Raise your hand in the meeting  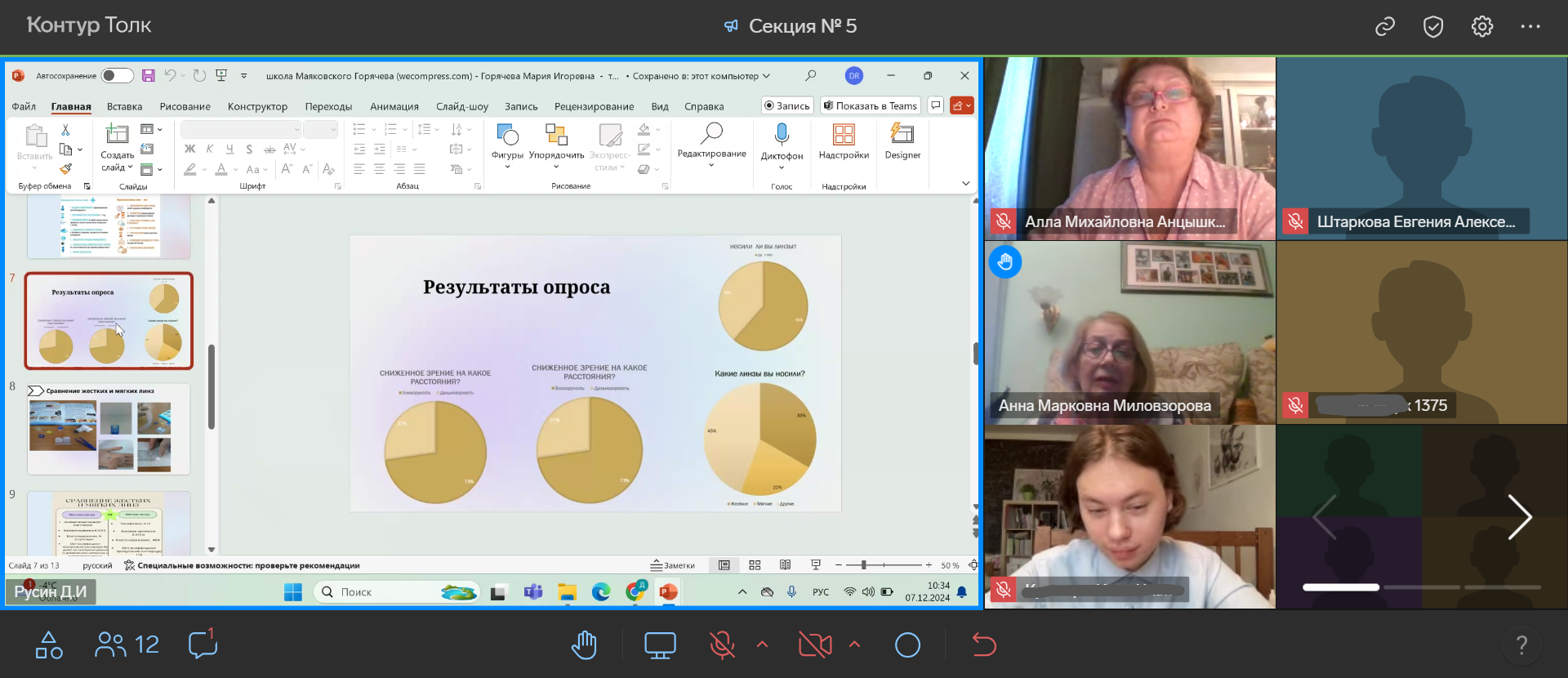(584, 645)
